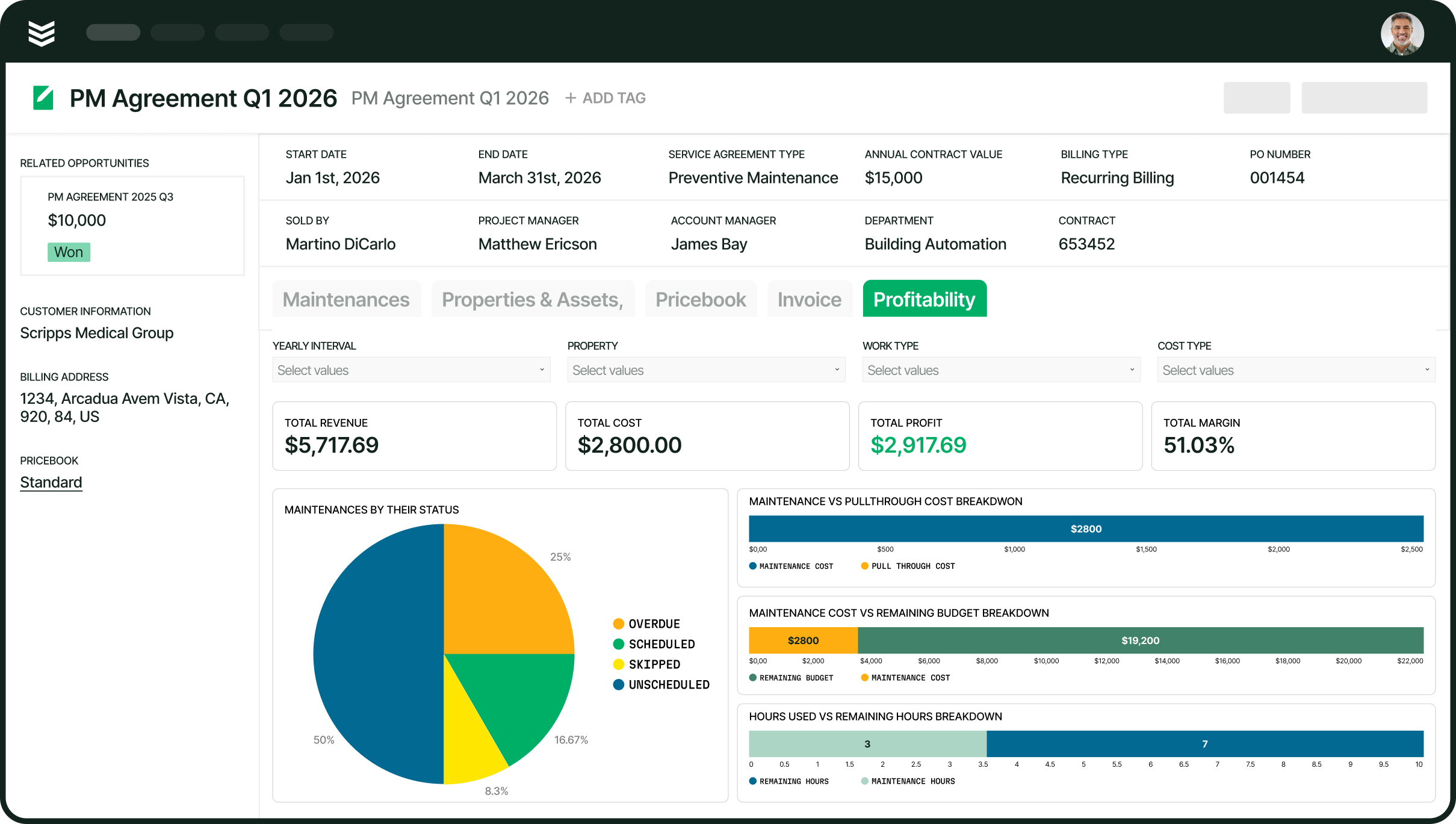Click the plus icon beside ADD TAG
This screenshot has height=824, width=1456.
pos(571,98)
